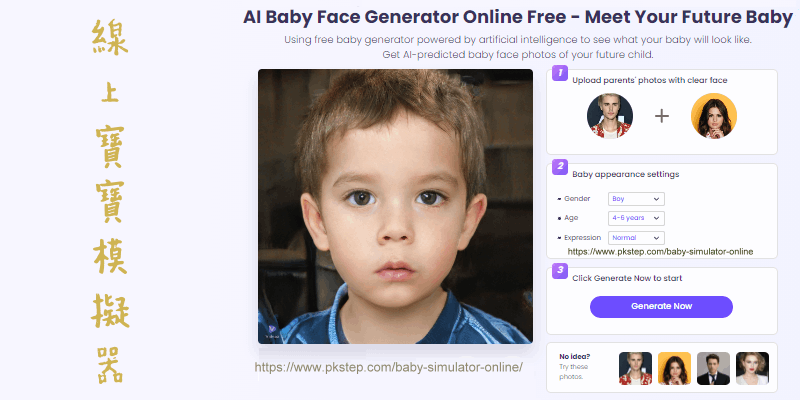Click the Generate Now button
The image size is (800, 400).
[661, 307]
